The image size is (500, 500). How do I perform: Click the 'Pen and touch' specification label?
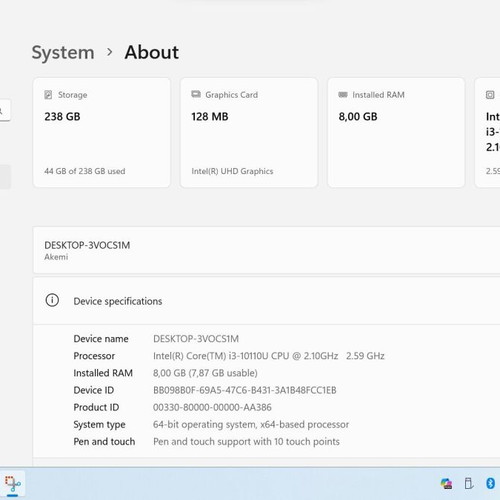[x=104, y=442]
